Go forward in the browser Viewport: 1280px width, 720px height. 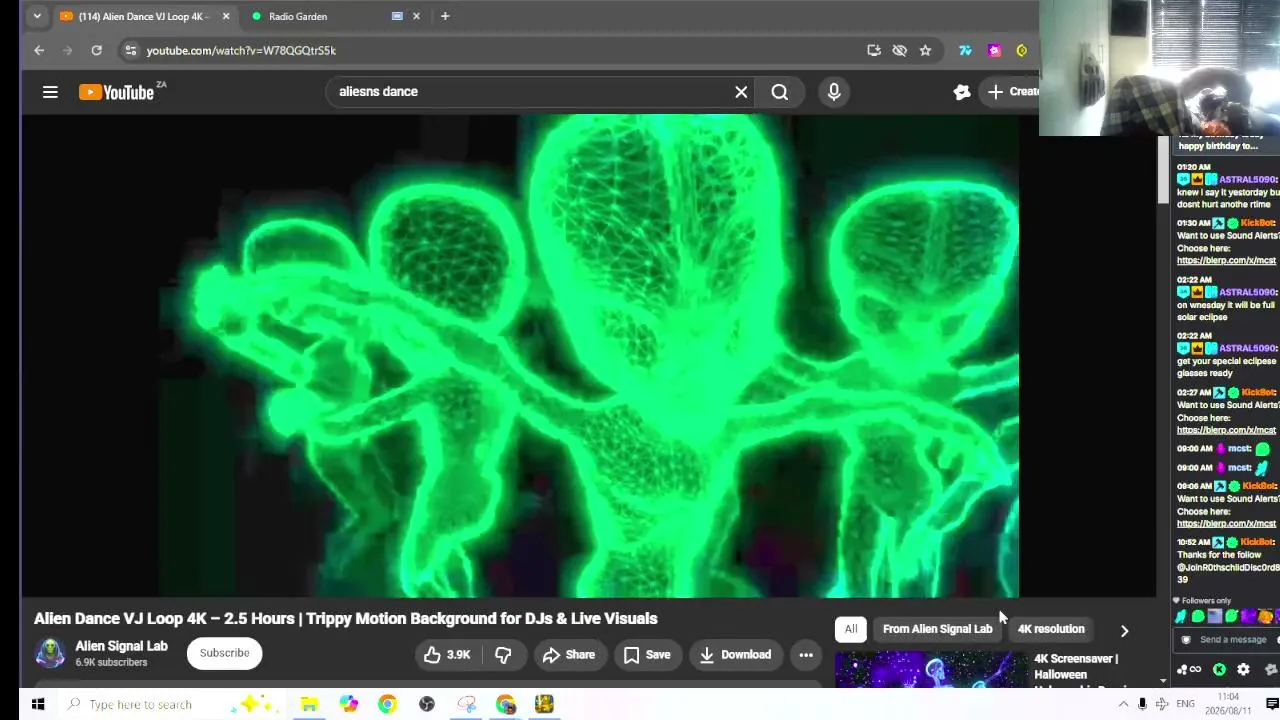(x=67, y=50)
